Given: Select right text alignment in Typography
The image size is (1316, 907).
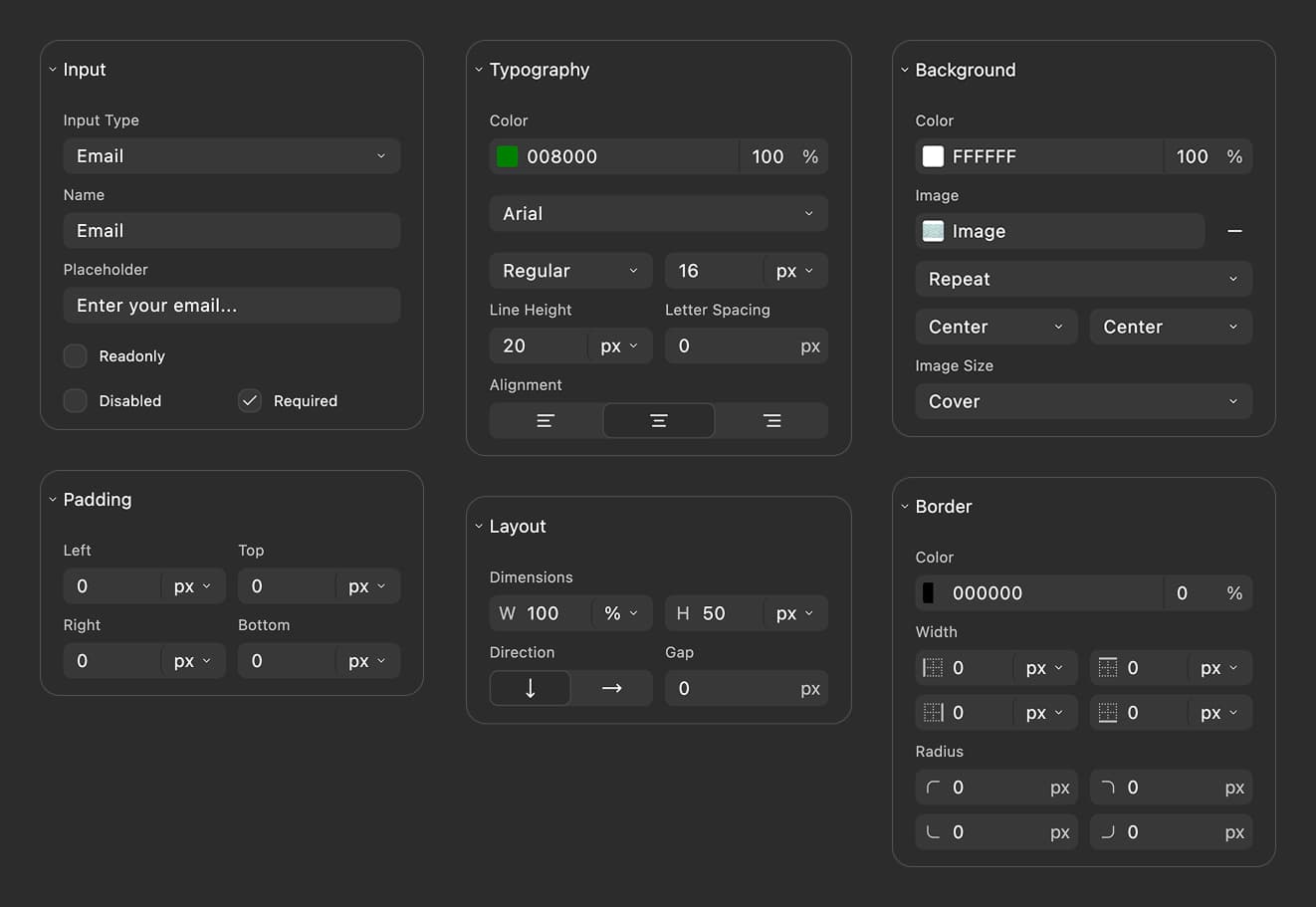Looking at the screenshot, I should 771,420.
